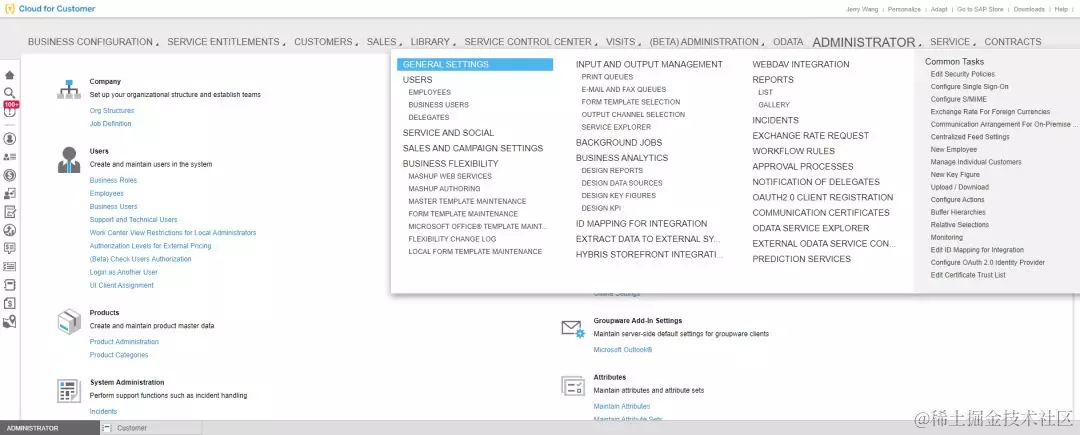Open the Maintain Attributes link
1080x435 pixels.
(x=622, y=407)
